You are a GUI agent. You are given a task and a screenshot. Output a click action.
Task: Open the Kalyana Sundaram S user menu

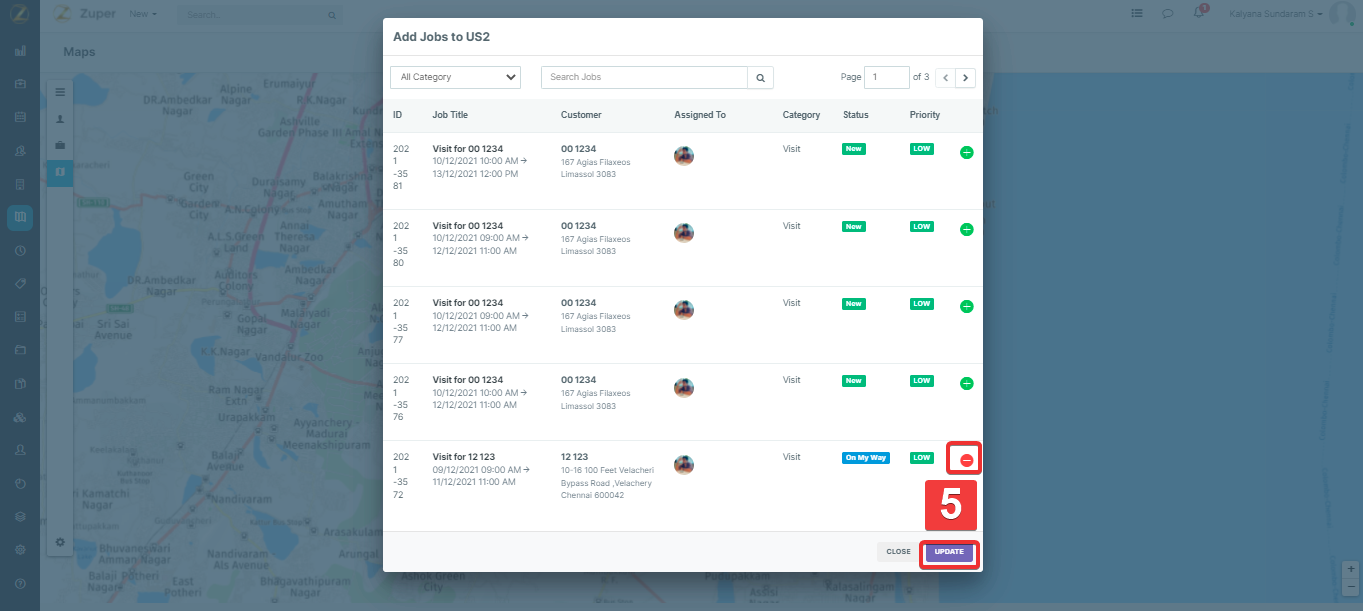1274,15
